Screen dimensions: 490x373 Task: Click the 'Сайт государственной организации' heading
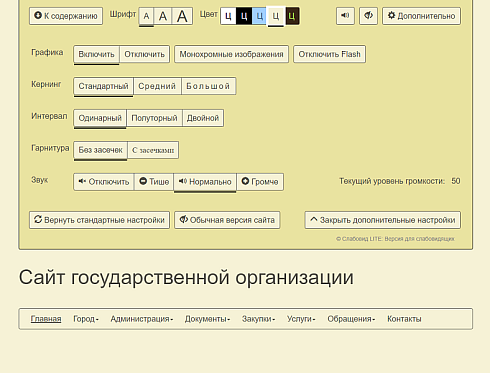[186, 277]
